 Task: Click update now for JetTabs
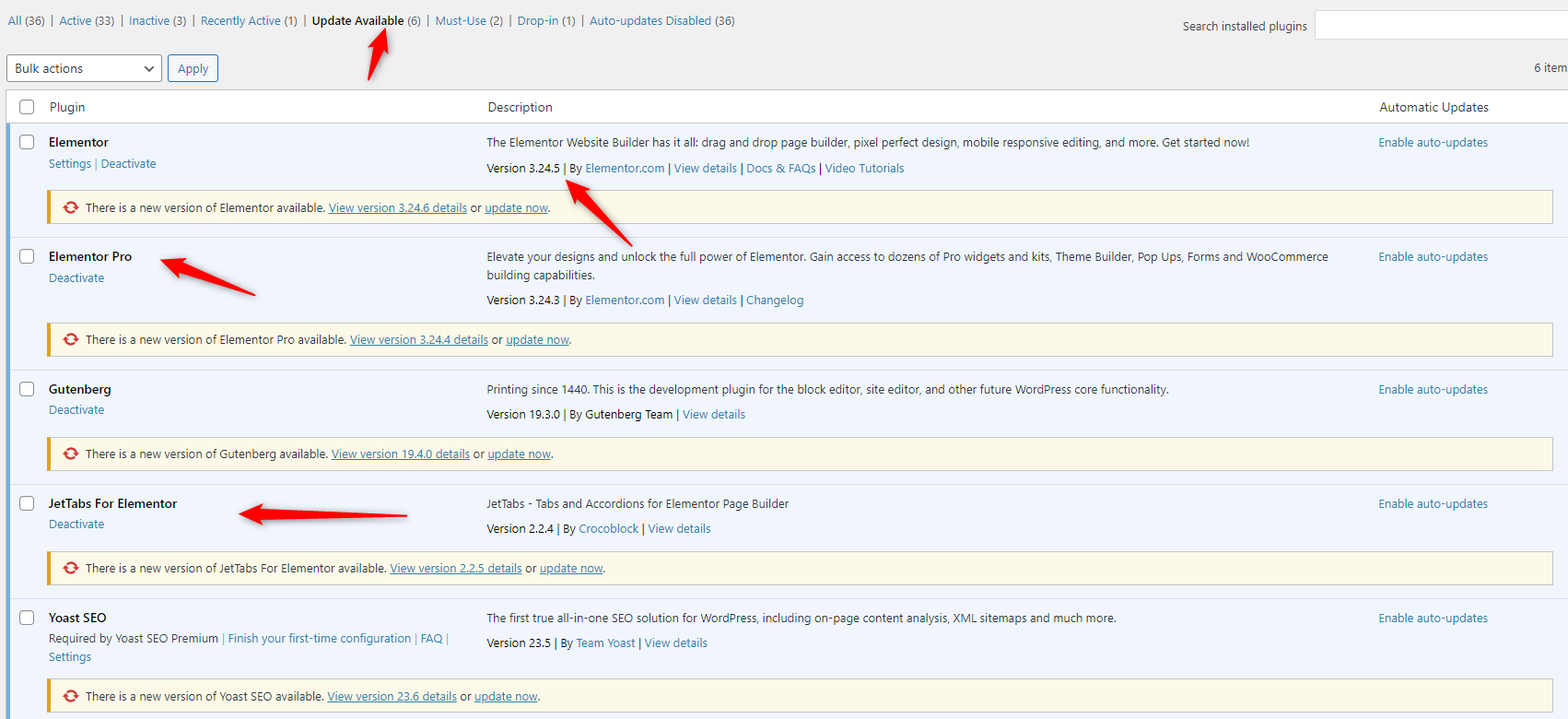[571, 568]
